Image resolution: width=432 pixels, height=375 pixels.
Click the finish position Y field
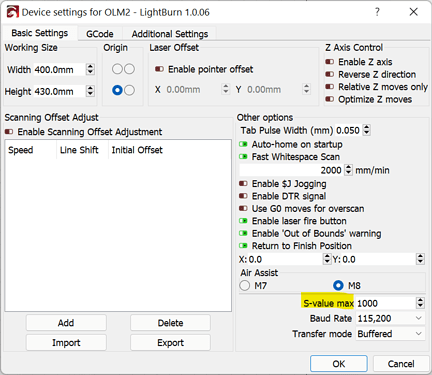[378, 259]
